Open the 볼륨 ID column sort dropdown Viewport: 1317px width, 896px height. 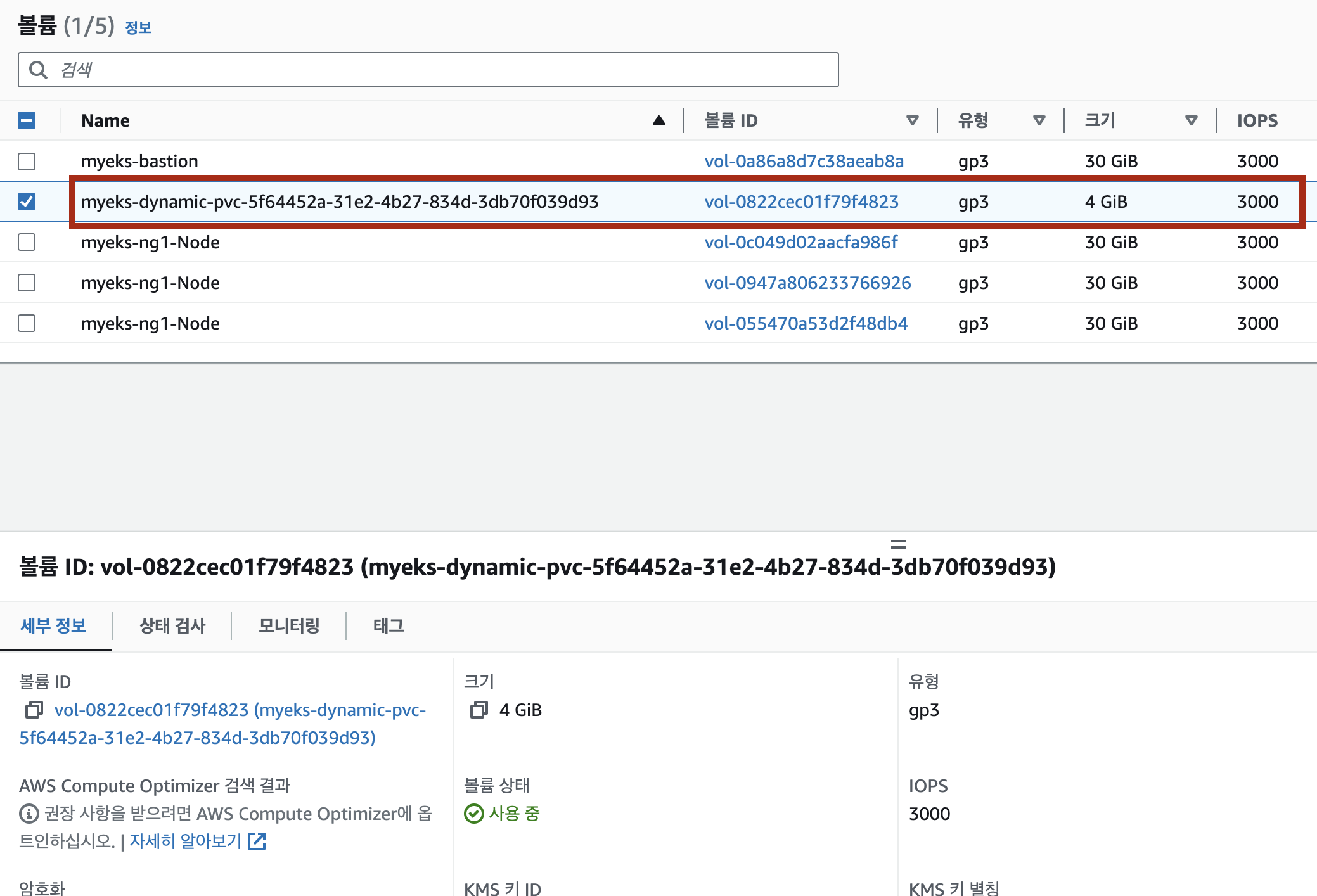coord(913,120)
